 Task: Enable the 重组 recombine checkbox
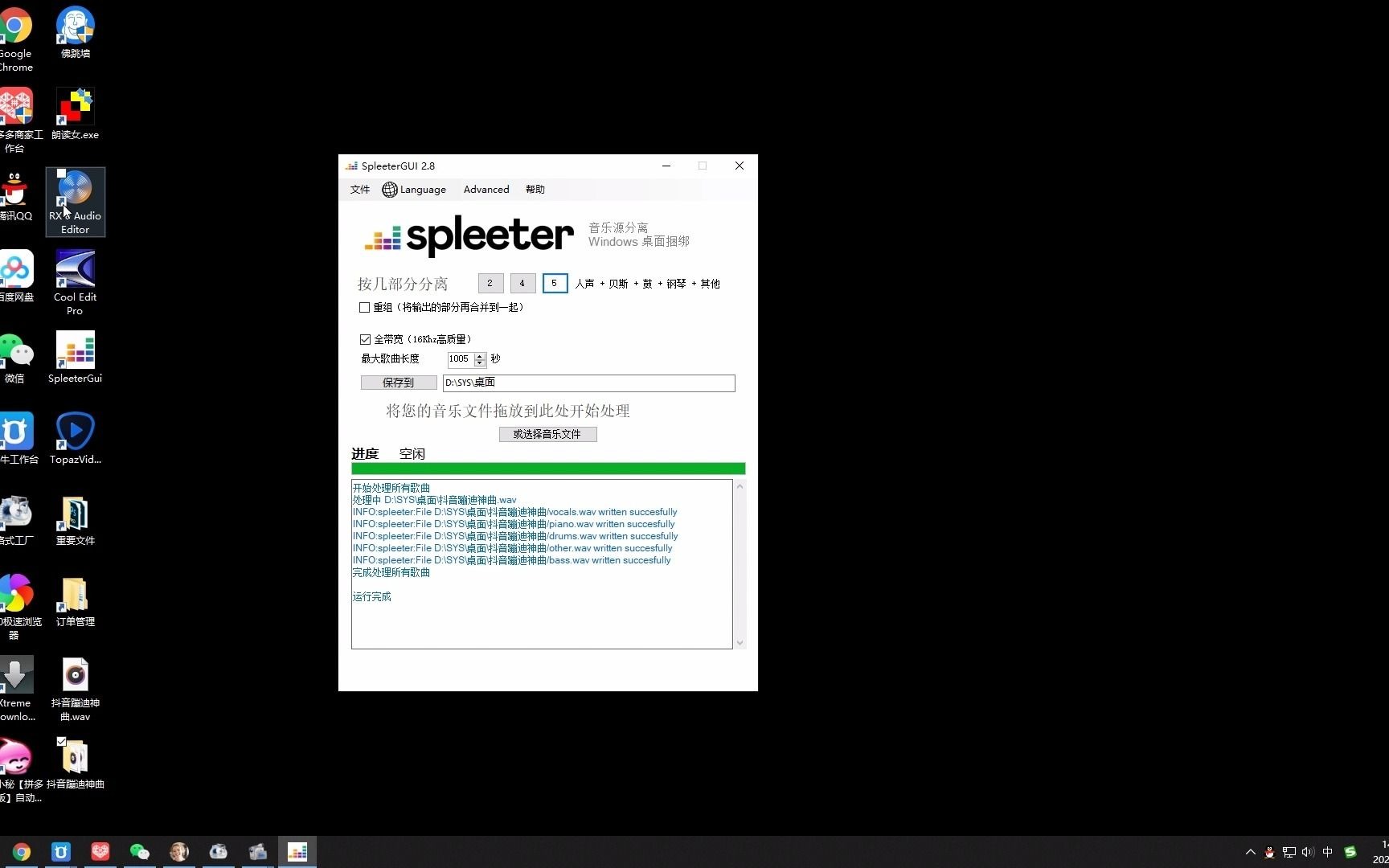[x=364, y=308]
